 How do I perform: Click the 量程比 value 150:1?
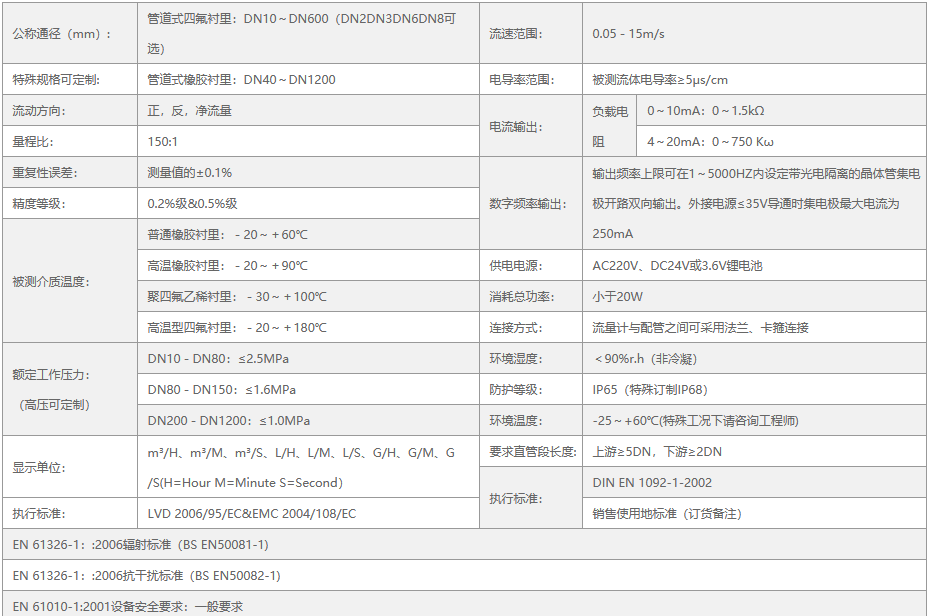pos(163,142)
